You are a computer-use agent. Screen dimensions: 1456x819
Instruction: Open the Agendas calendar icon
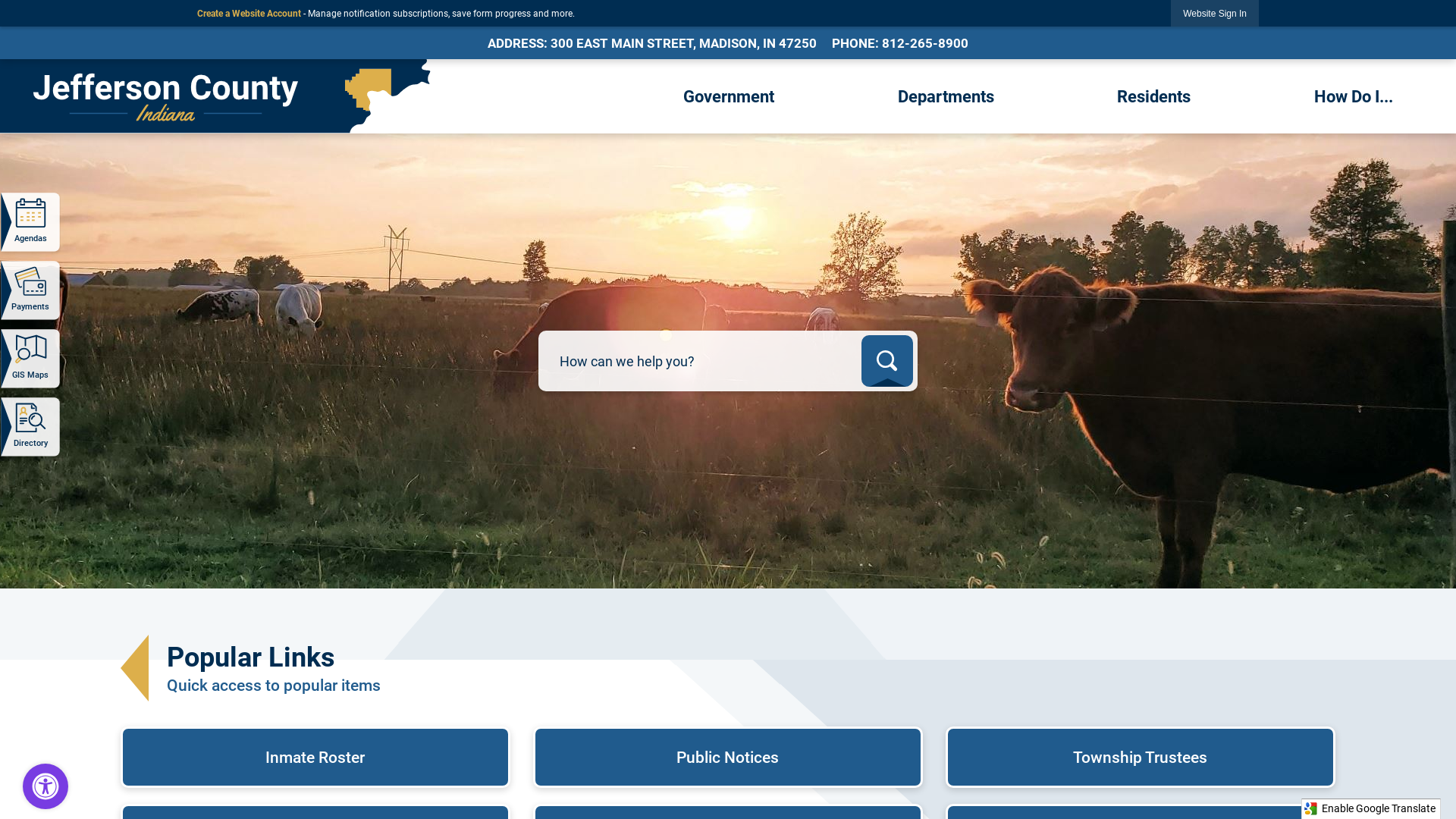pyautogui.click(x=30, y=221)
